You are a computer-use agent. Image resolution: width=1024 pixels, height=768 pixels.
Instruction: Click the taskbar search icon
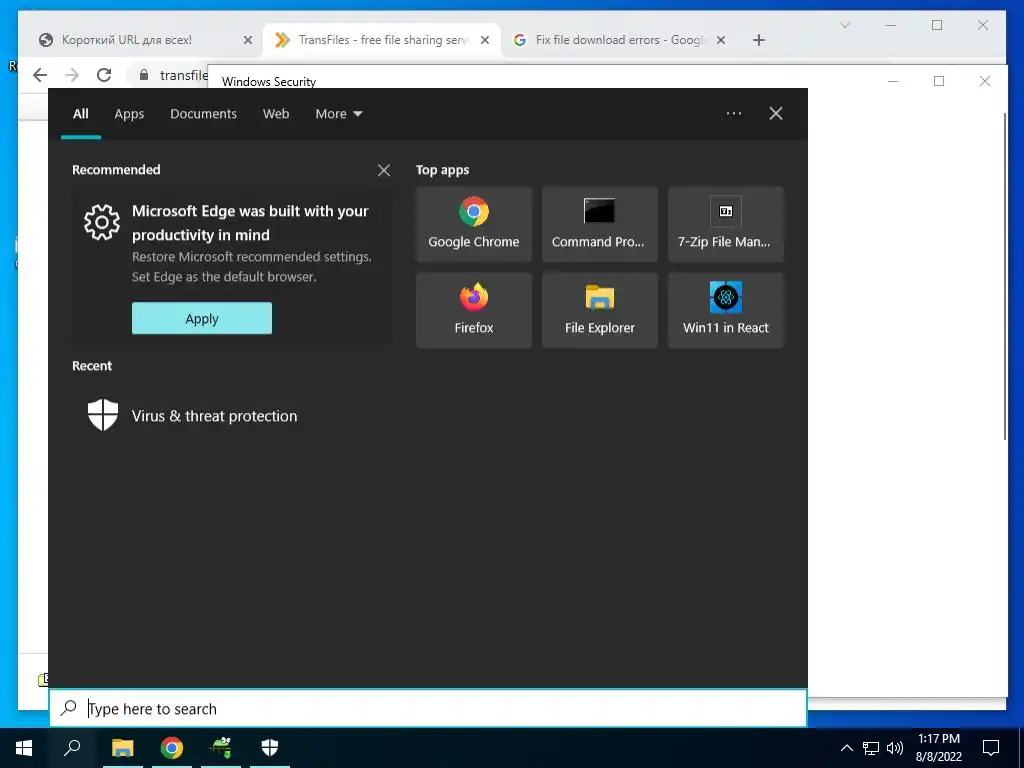tap(72, 748)
